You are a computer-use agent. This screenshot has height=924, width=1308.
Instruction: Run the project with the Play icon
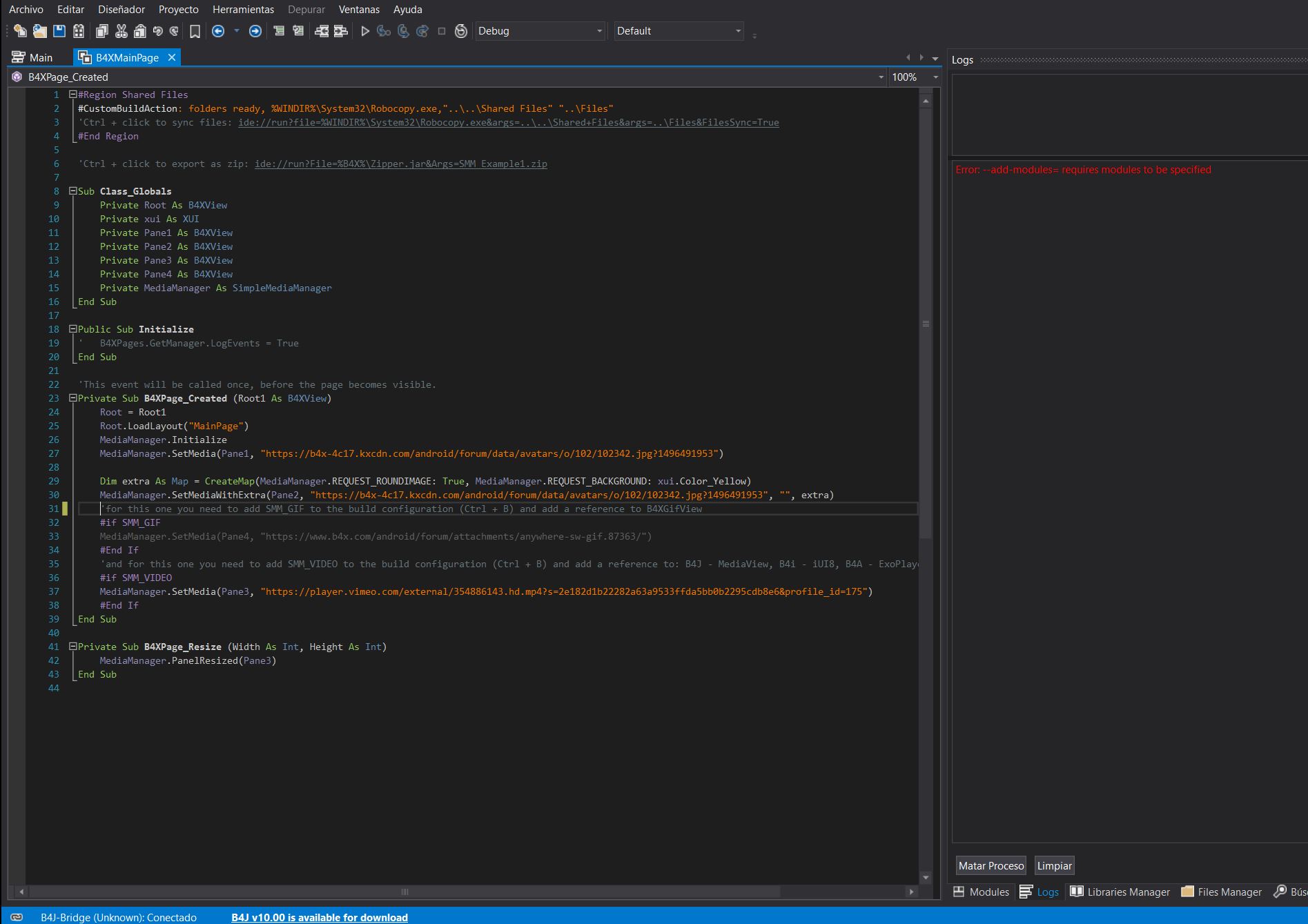(x=365, y=31)
